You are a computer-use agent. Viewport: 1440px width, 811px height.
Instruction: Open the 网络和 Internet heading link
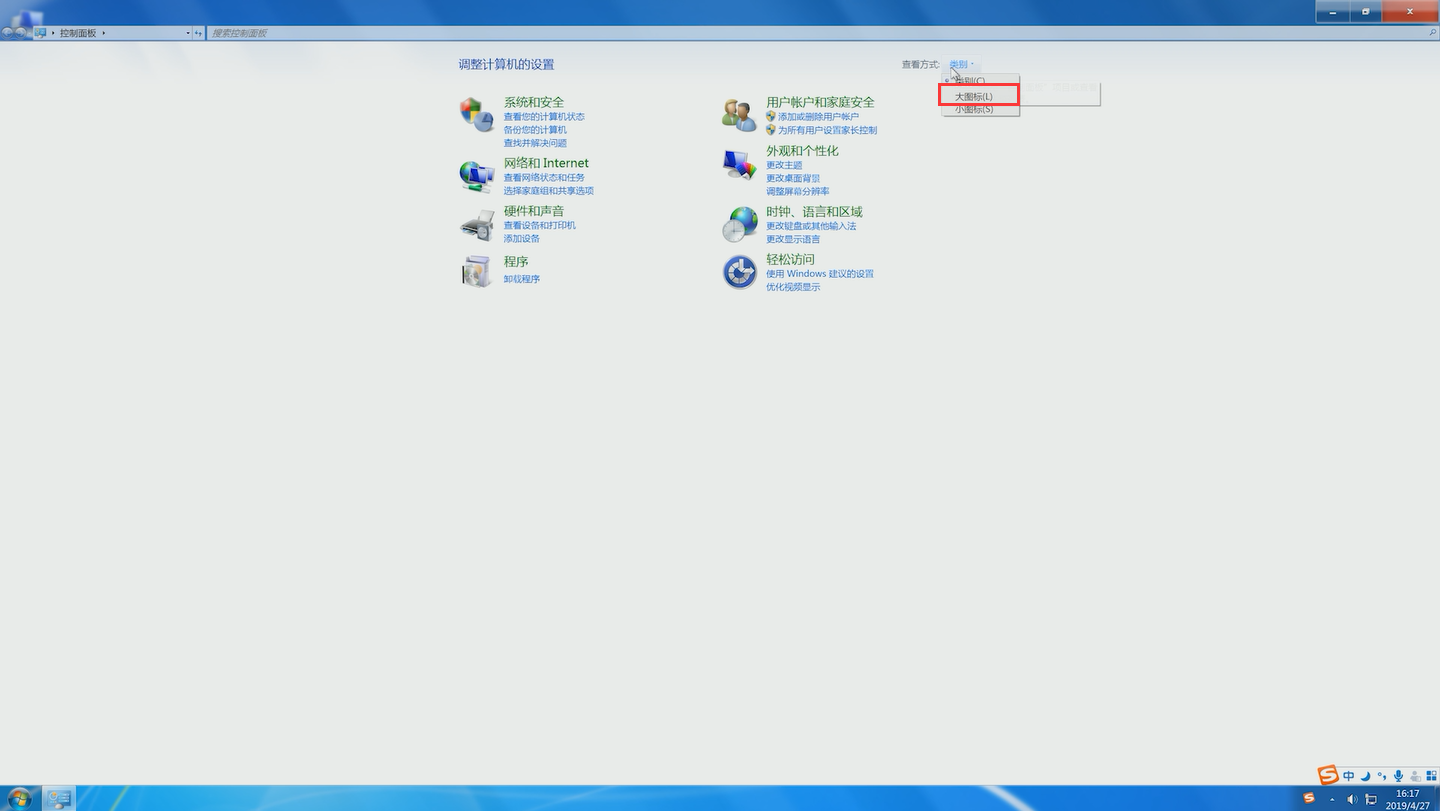(546, 163)
